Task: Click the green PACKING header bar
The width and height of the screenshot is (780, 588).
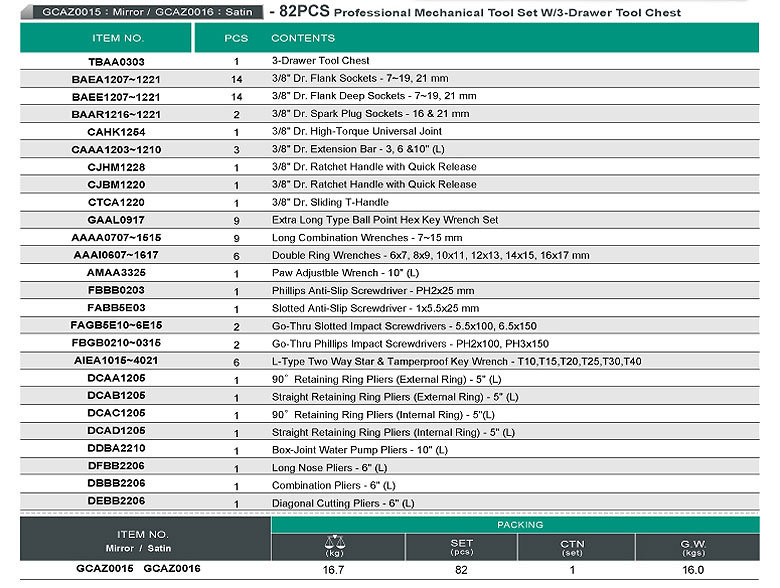Action: (x=515, y=525)
